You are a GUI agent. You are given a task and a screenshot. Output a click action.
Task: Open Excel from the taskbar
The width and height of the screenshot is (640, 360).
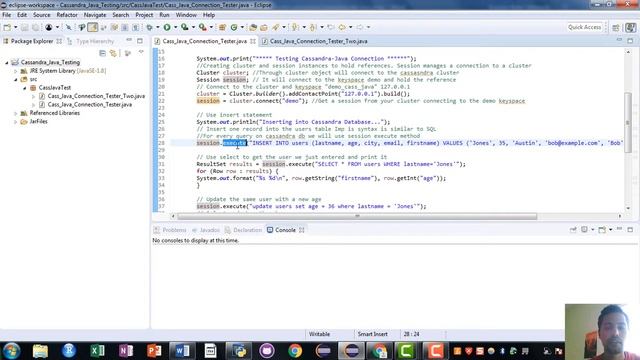point(97,351)
